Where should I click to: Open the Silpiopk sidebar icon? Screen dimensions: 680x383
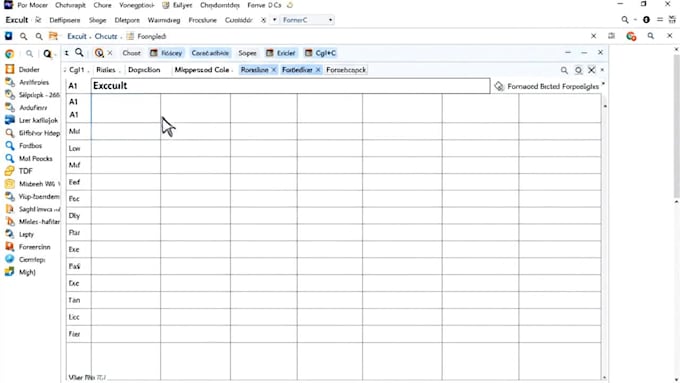coord(10,95)
